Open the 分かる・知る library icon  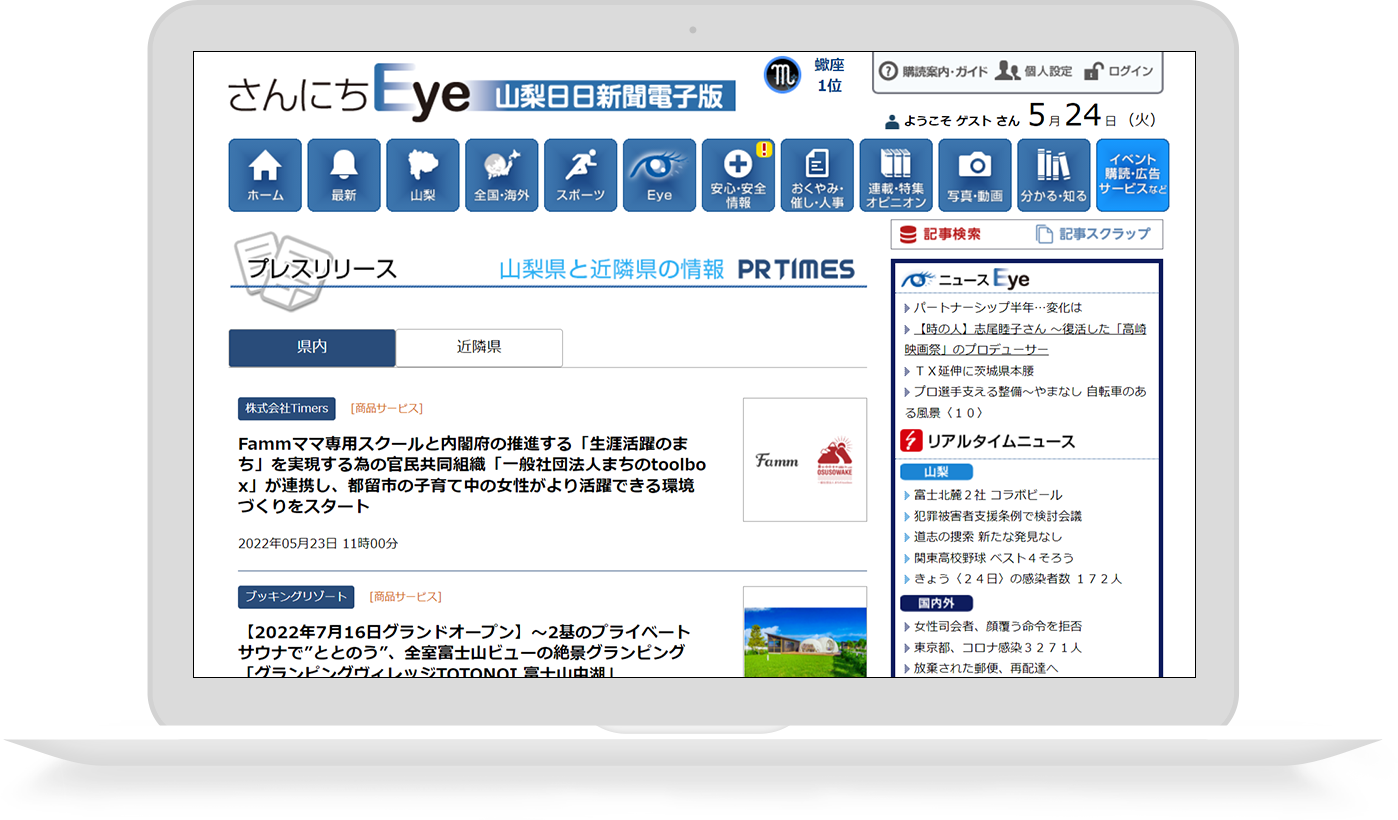click(1053, 175)
